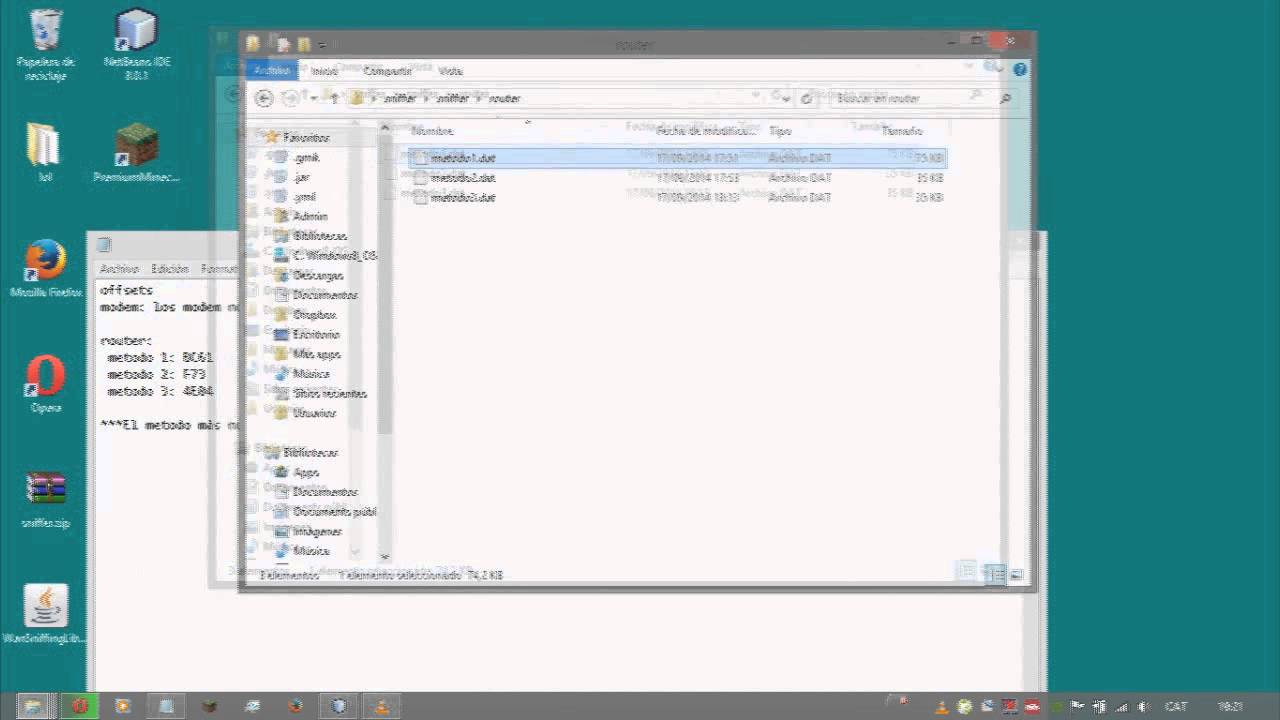Switch Explorer to large icons view icon
1280x720 pixels.
(1016, 574)
